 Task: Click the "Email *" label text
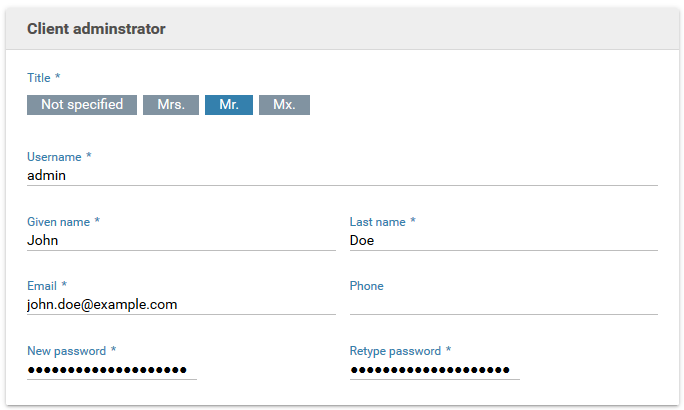click(46, 286)
